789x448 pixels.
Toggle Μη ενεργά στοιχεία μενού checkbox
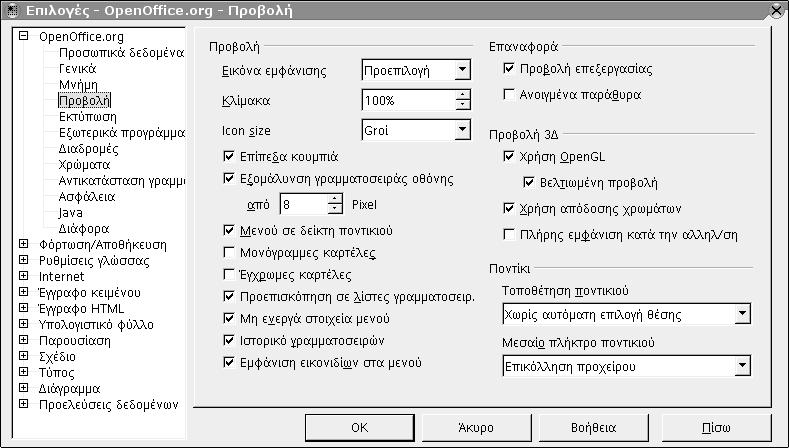click(x=229, y=319)
